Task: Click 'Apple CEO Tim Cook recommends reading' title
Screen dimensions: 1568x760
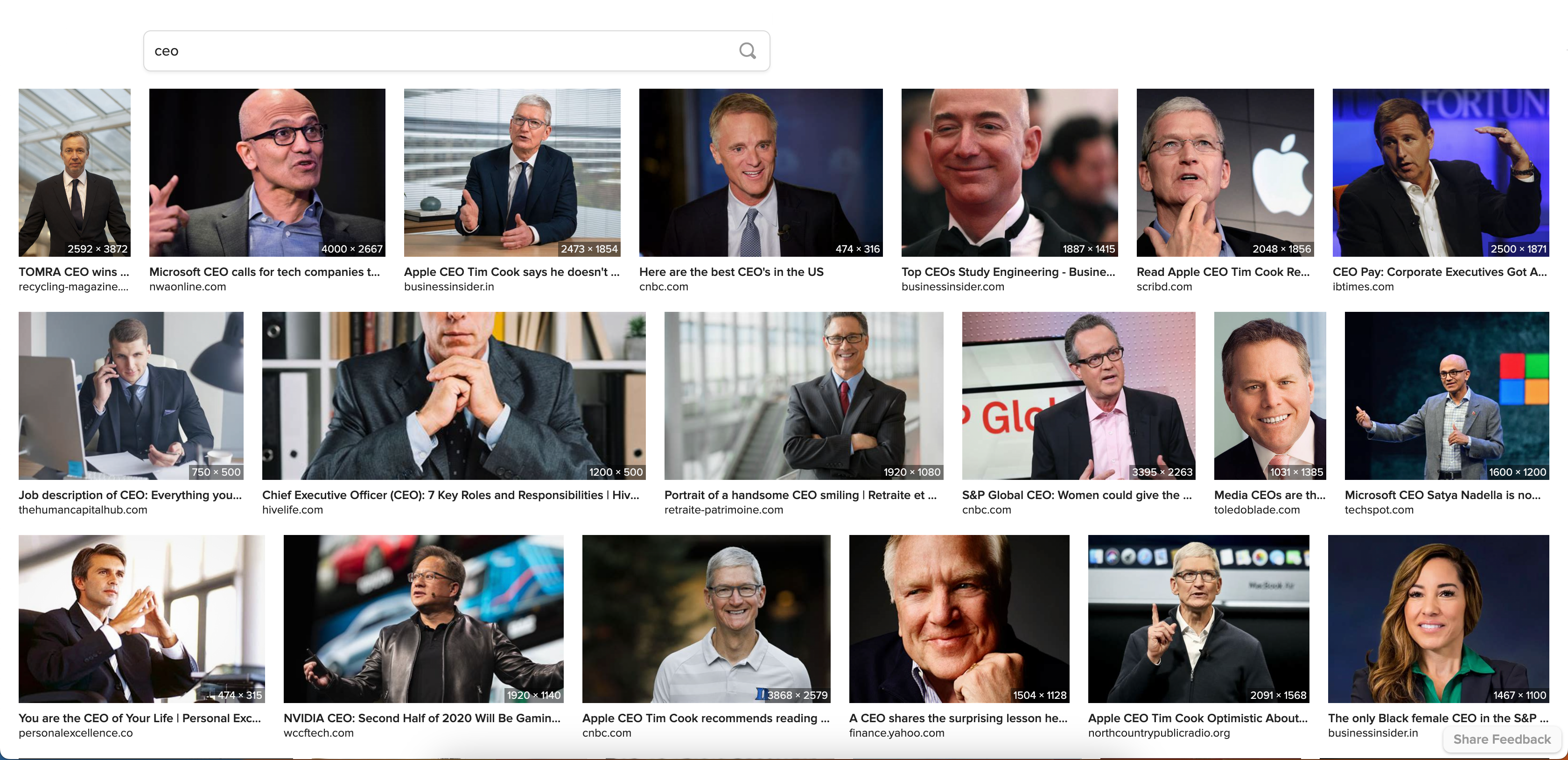Action: point(706,718)
